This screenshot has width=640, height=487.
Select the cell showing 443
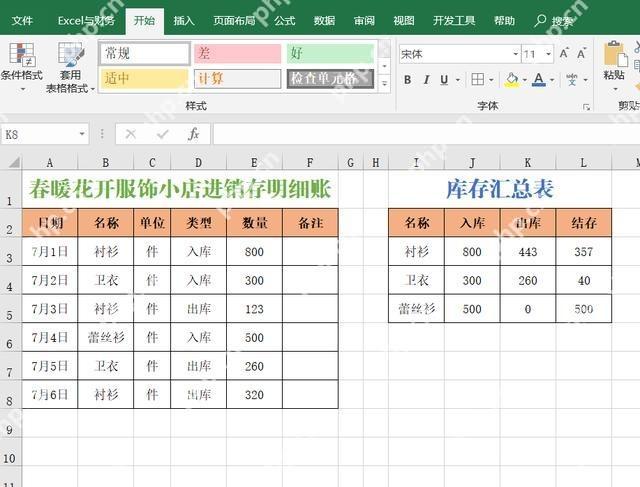528,251
